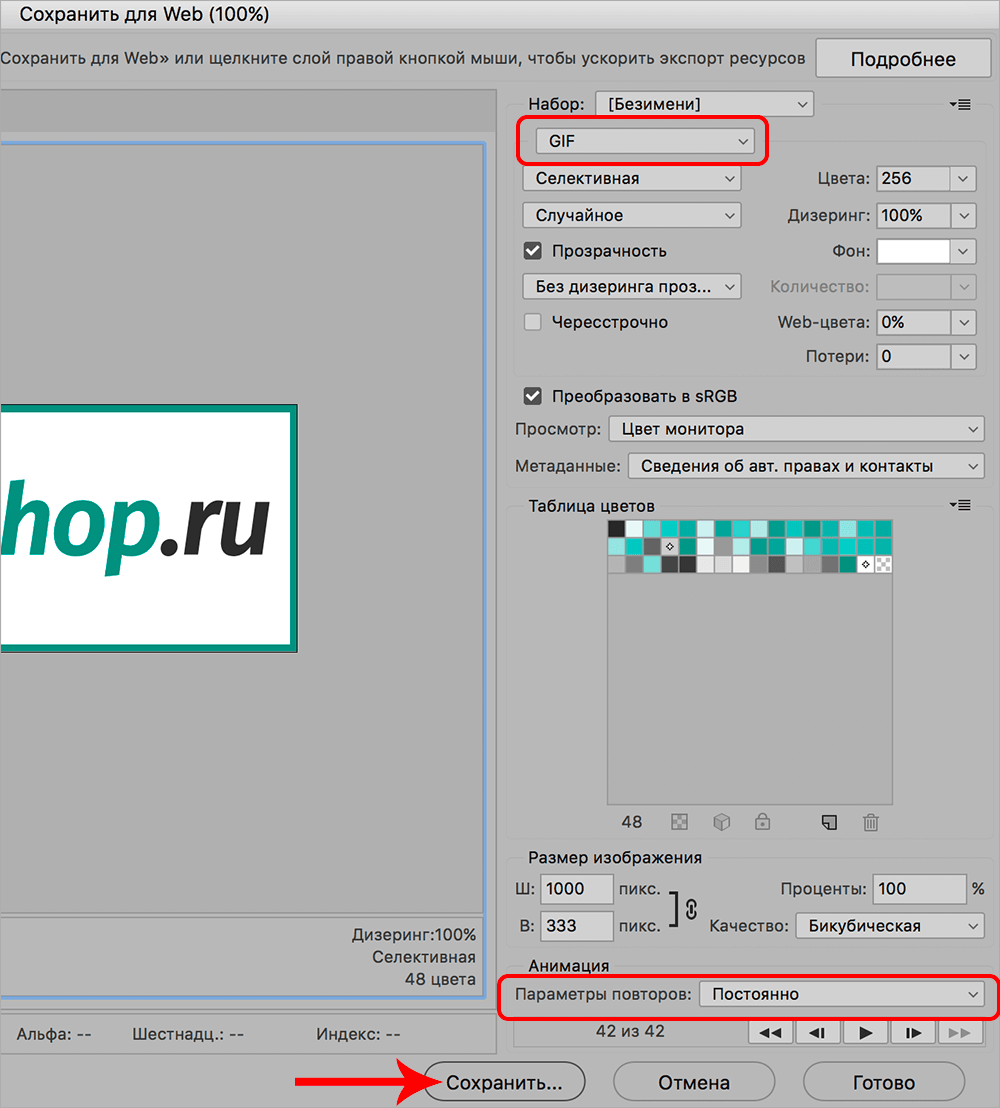Uncheck the Прозрачность checkbox
The image size is (1000, 1108).
pyautogui.click(x=533, y=251)
